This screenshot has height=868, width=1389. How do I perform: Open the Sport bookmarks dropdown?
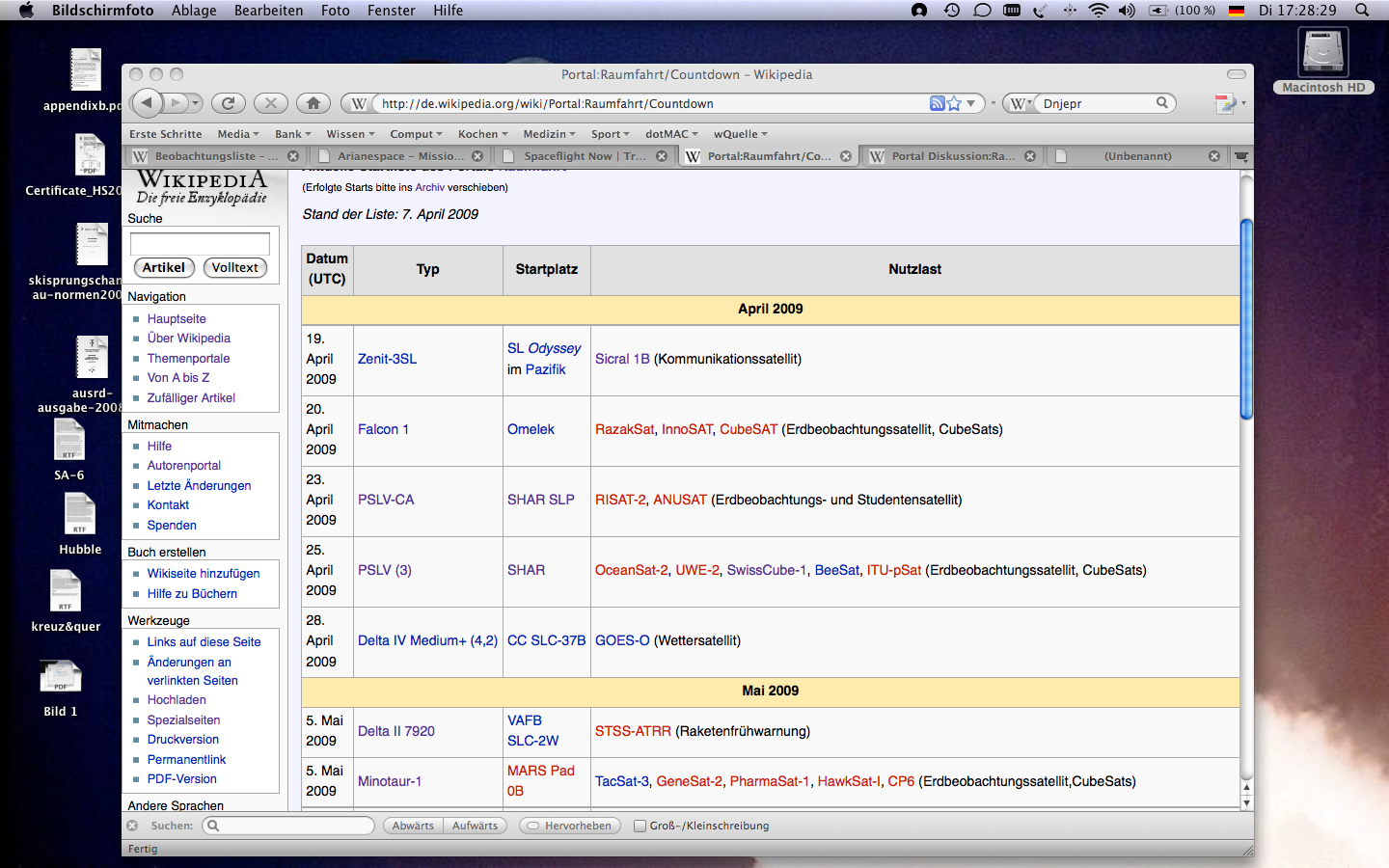(610, 134)
